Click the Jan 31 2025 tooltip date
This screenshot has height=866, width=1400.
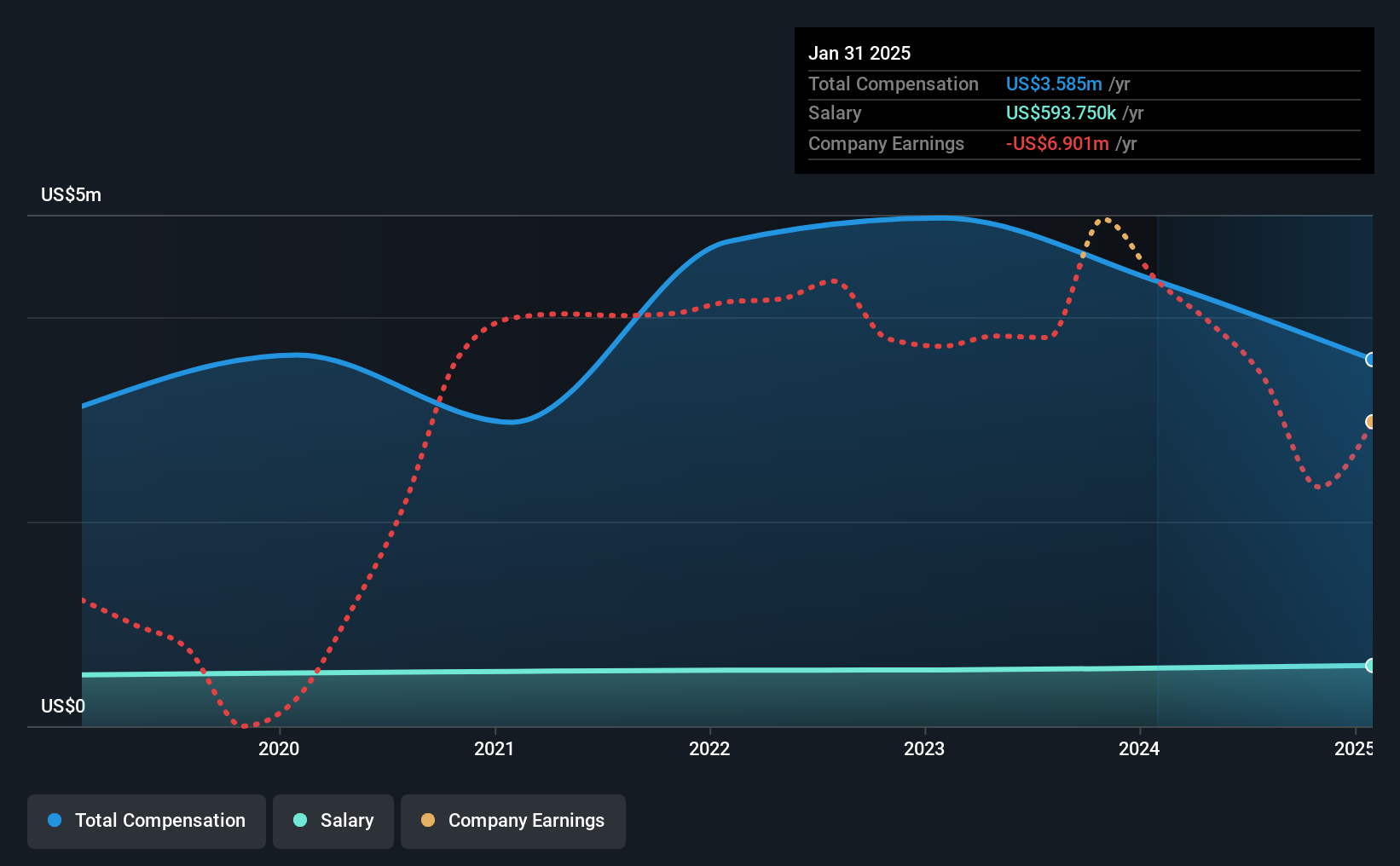click(x=859, y=54)
